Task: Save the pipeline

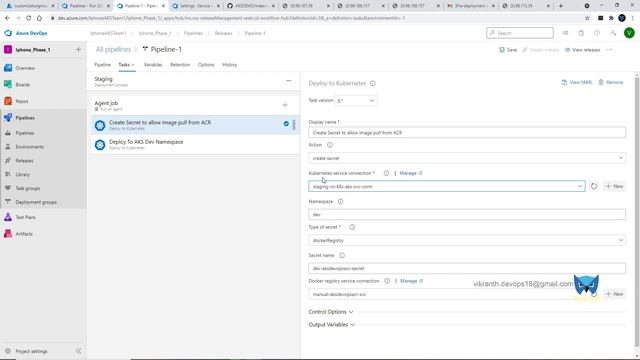Action: click(x=508, y=50)
